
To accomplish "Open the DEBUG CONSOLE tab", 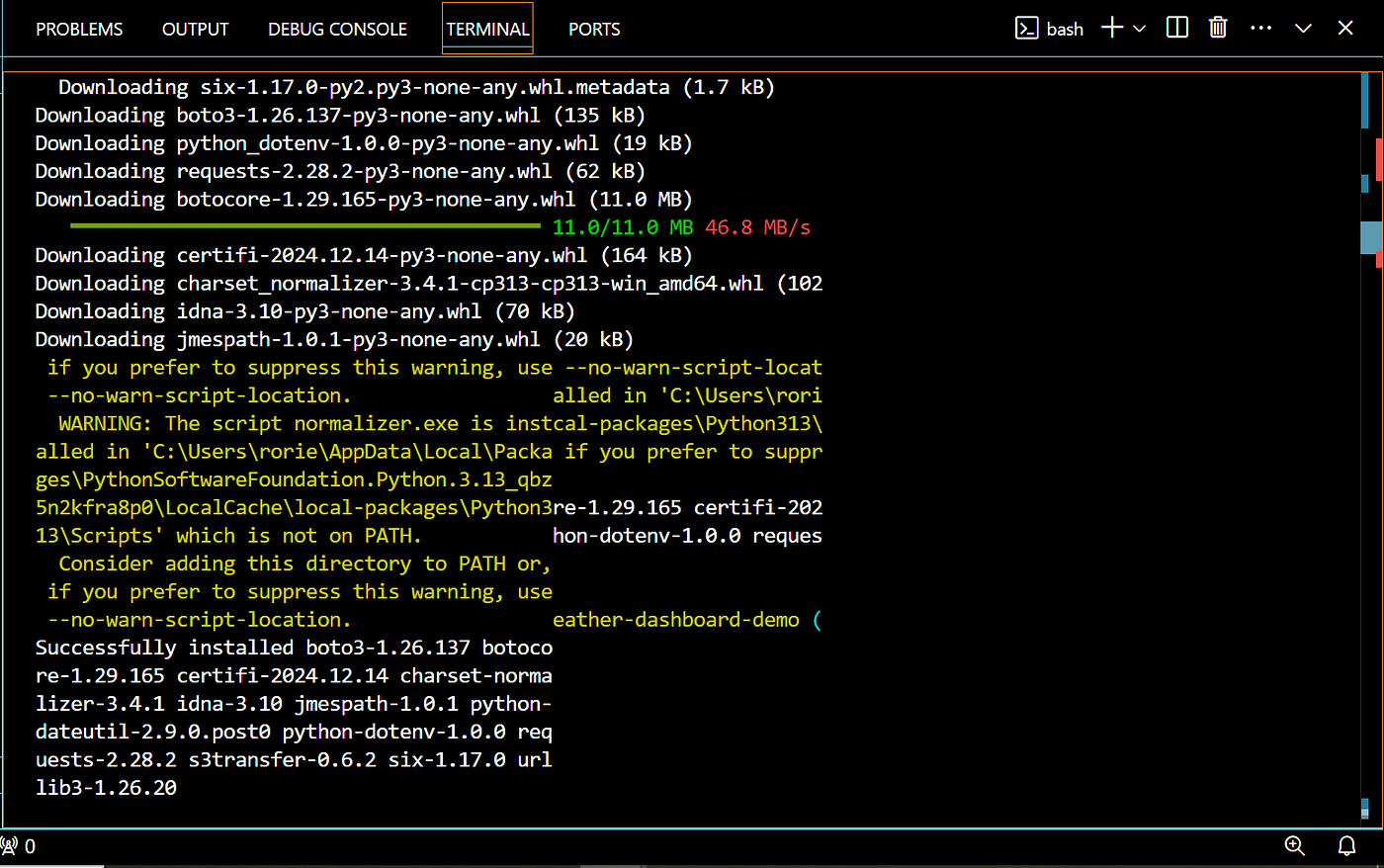I will (337, 30).
